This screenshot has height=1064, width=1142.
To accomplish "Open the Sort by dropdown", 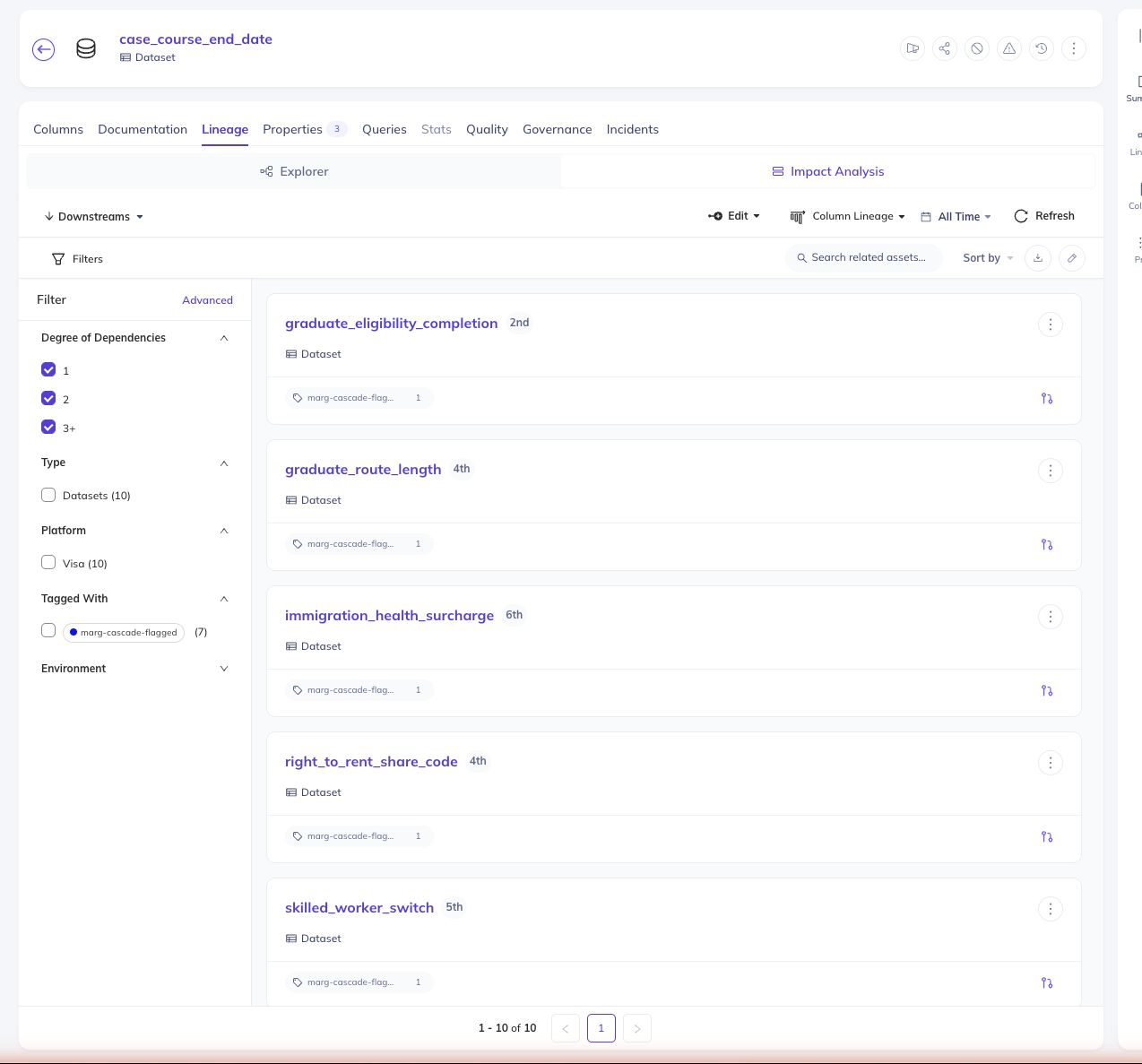I will pyautogui.click(x=988, y=258).
